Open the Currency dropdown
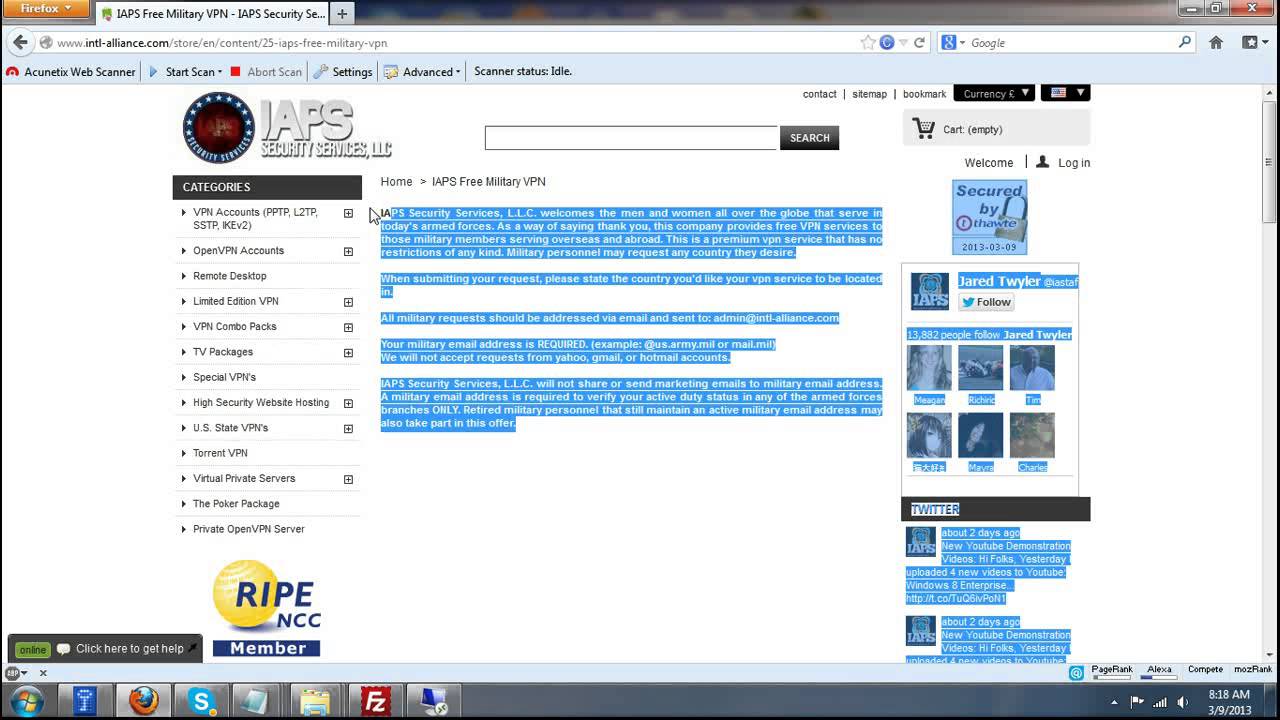This screenshot has width=1280, height=720. click(x=994, y=94)
